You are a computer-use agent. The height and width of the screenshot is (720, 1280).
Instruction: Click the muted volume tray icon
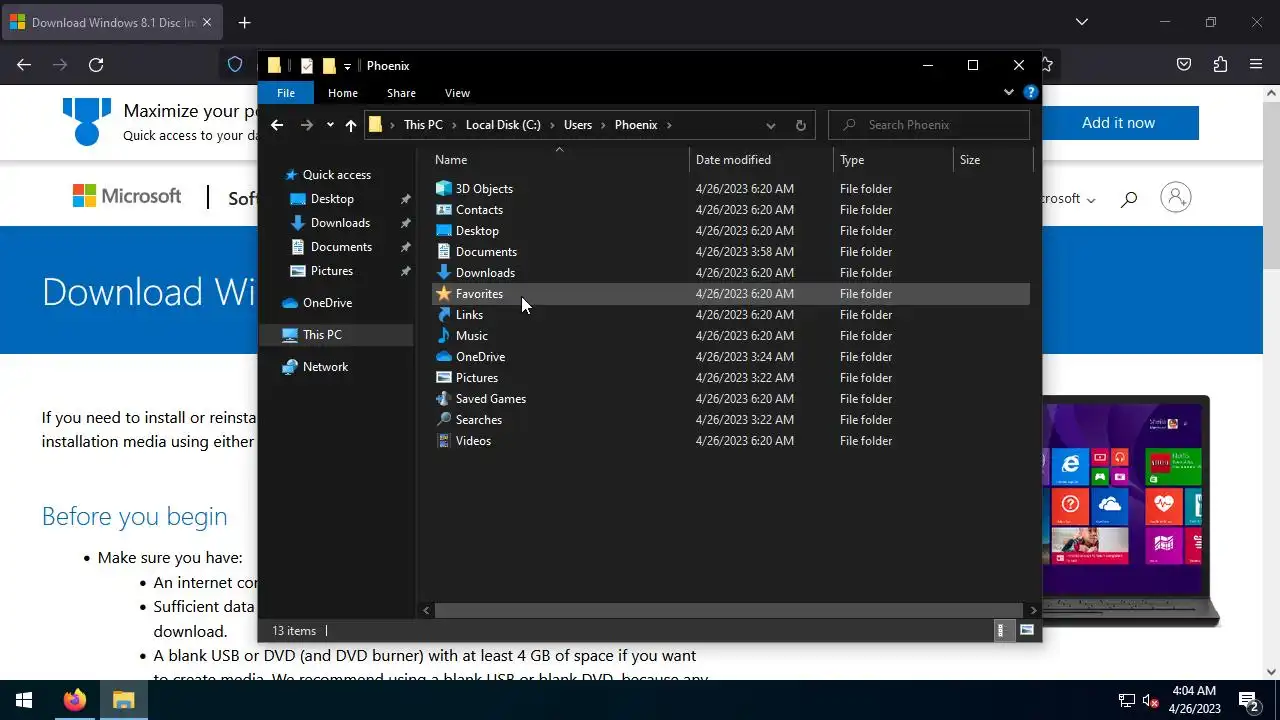click(x=1151, y=700)
